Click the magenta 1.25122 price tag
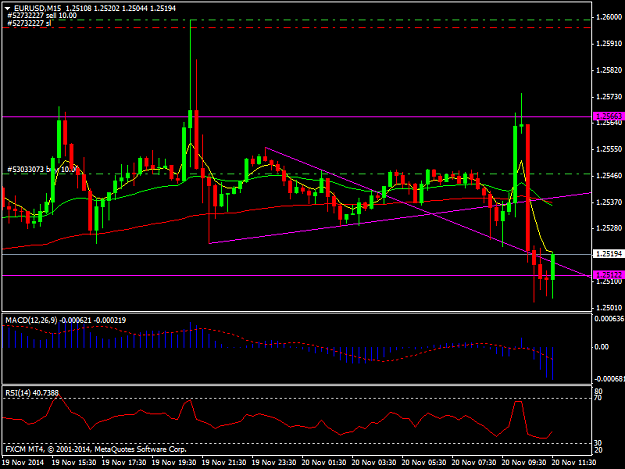Viewport: 625px width, 469px height. coord(608,275)
